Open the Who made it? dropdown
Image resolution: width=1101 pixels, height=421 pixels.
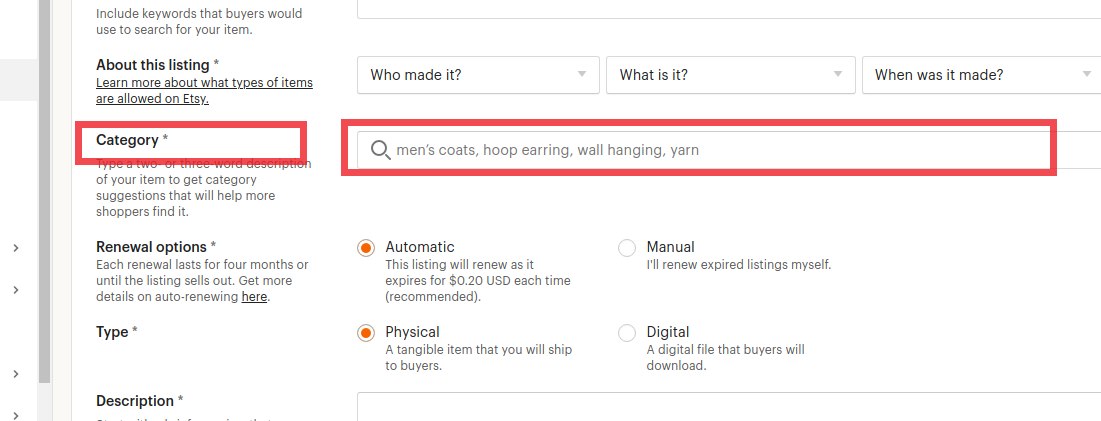pos(478,75)
